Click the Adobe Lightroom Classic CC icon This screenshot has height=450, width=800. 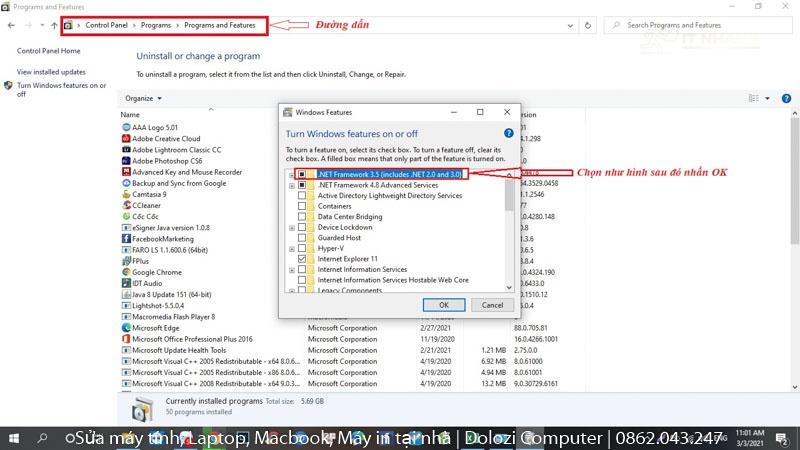126,149
